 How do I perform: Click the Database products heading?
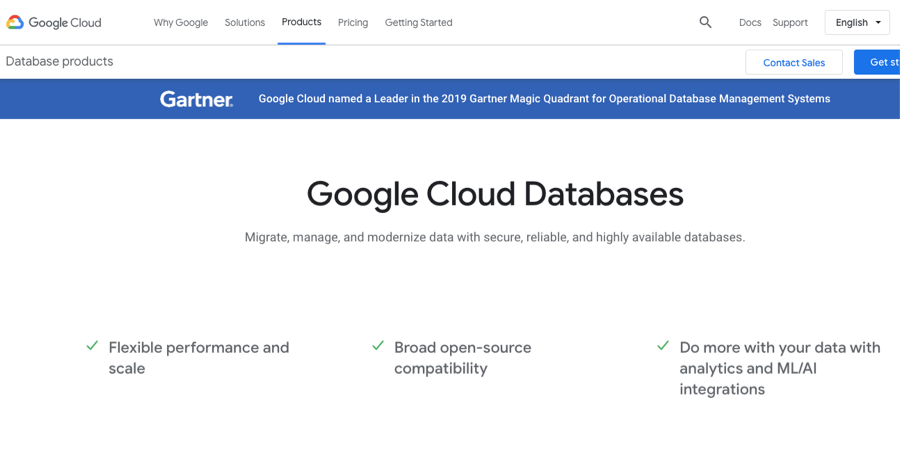60,61
